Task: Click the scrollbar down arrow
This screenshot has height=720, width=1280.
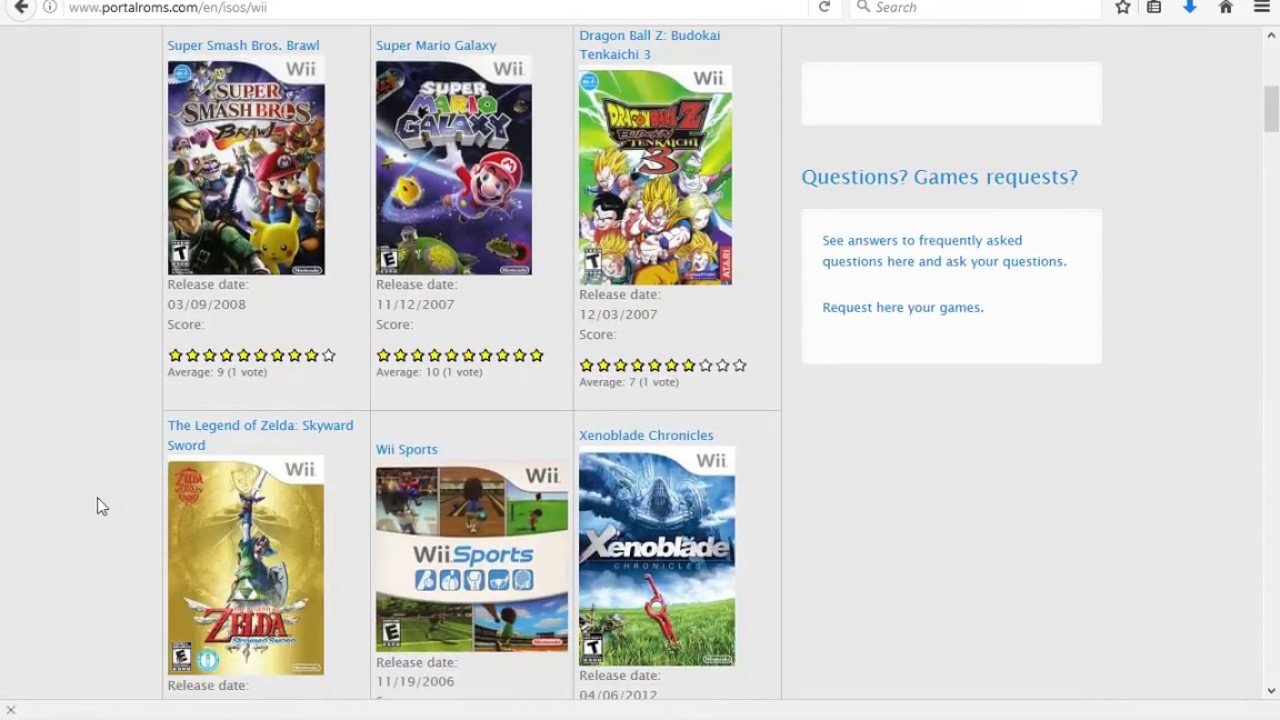Action: coord(1271,690)
